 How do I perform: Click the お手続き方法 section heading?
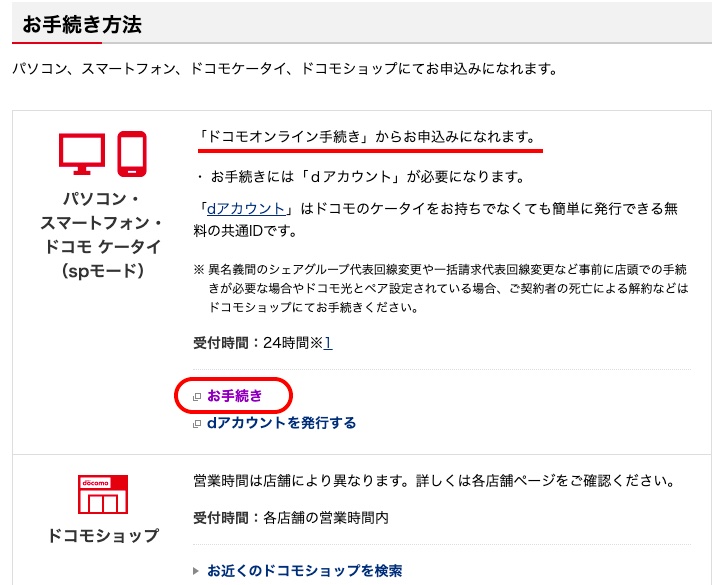point(82,25)
